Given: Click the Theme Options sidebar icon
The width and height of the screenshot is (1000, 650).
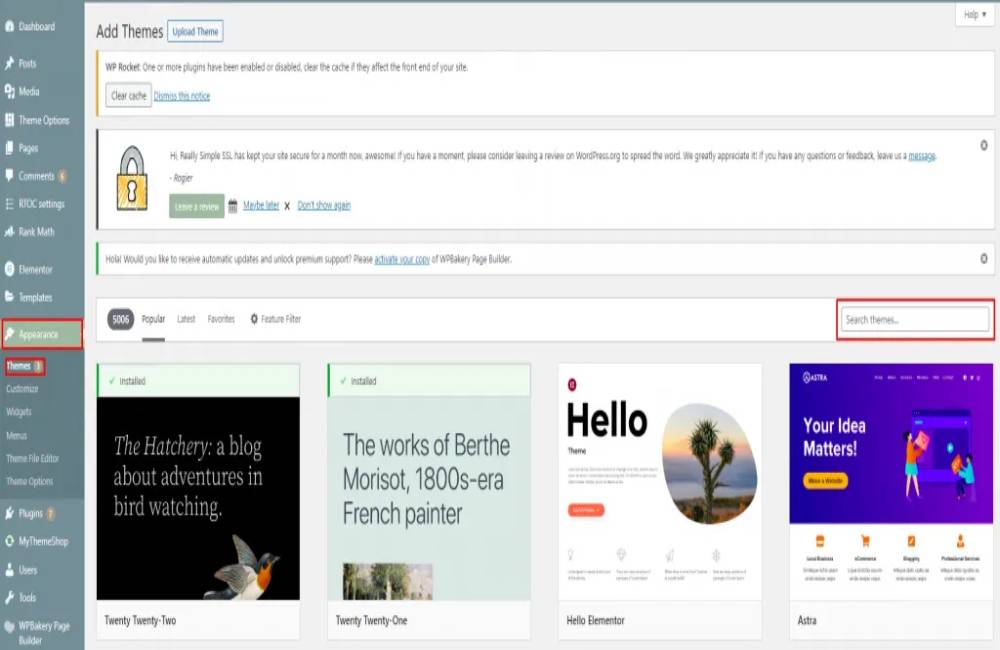Looking at the screenshot, I should click(9, 120).
